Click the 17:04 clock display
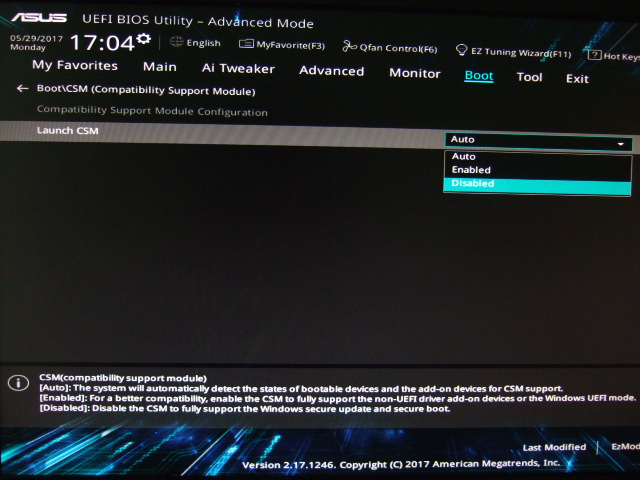 (102, 42)
